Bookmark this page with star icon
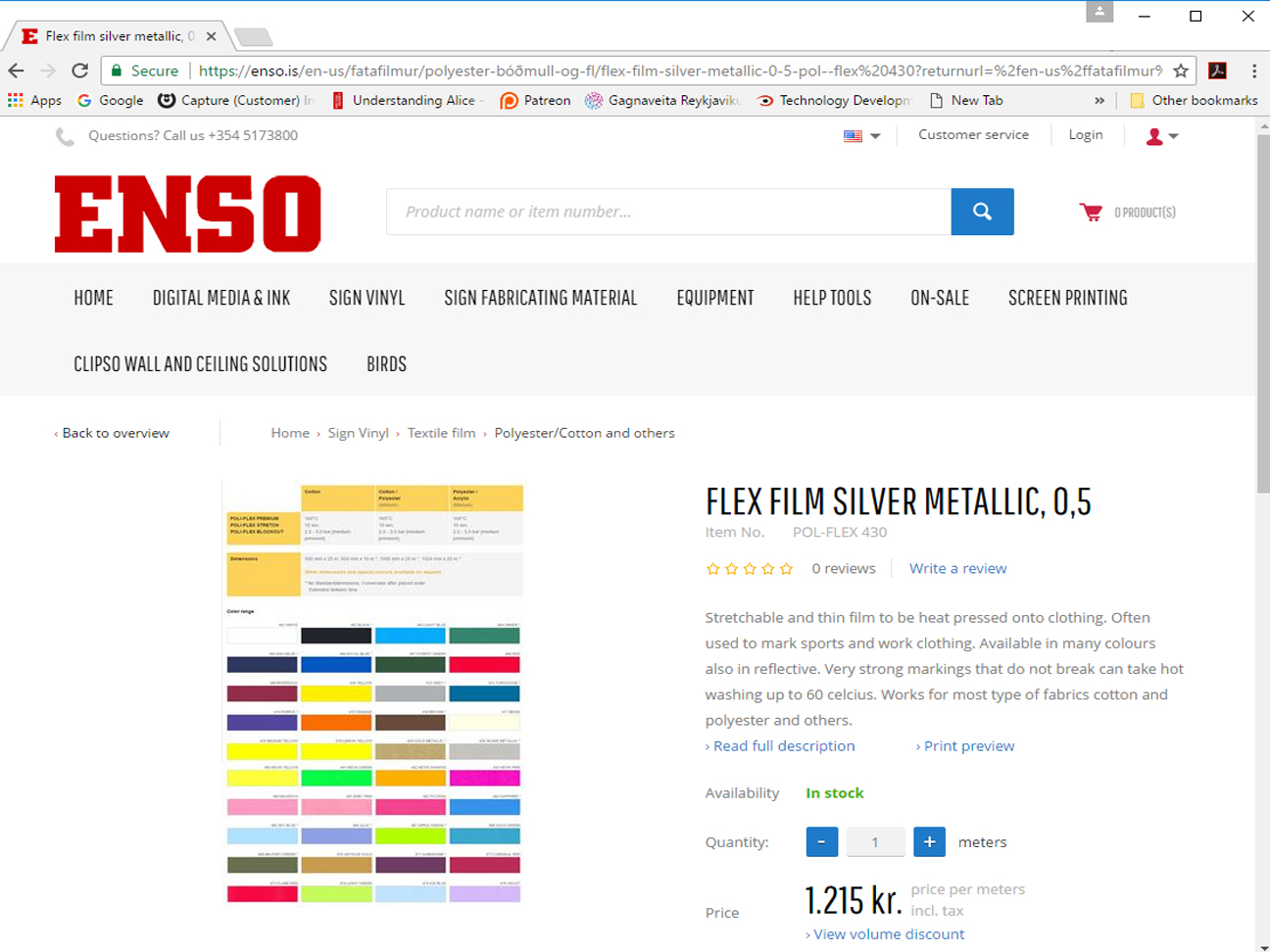This screenshot has width=1270, height=952. coord(1181,71)
